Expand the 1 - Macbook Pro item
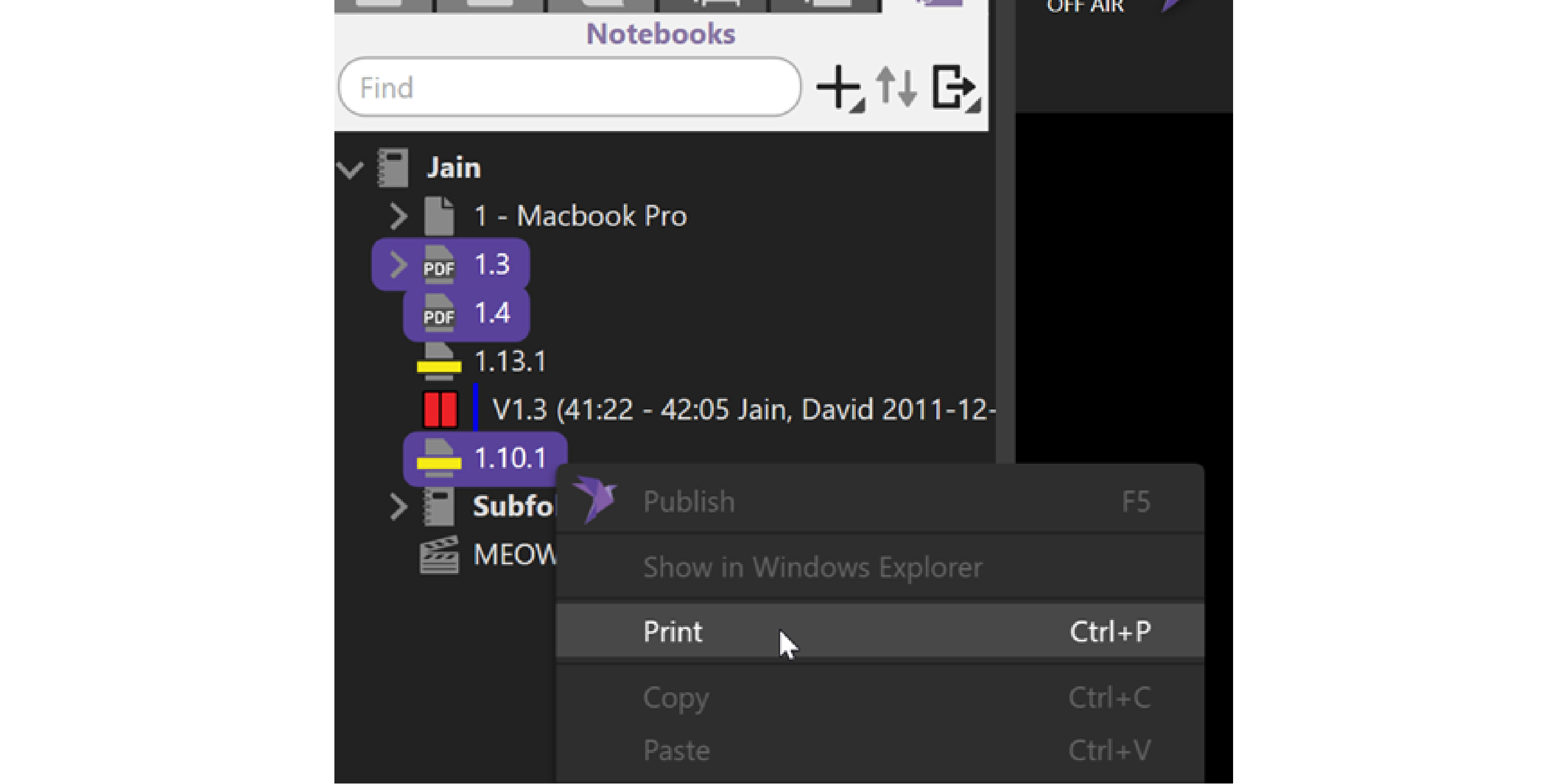This screenshot has height=784, width=1568. coord(398,216)
